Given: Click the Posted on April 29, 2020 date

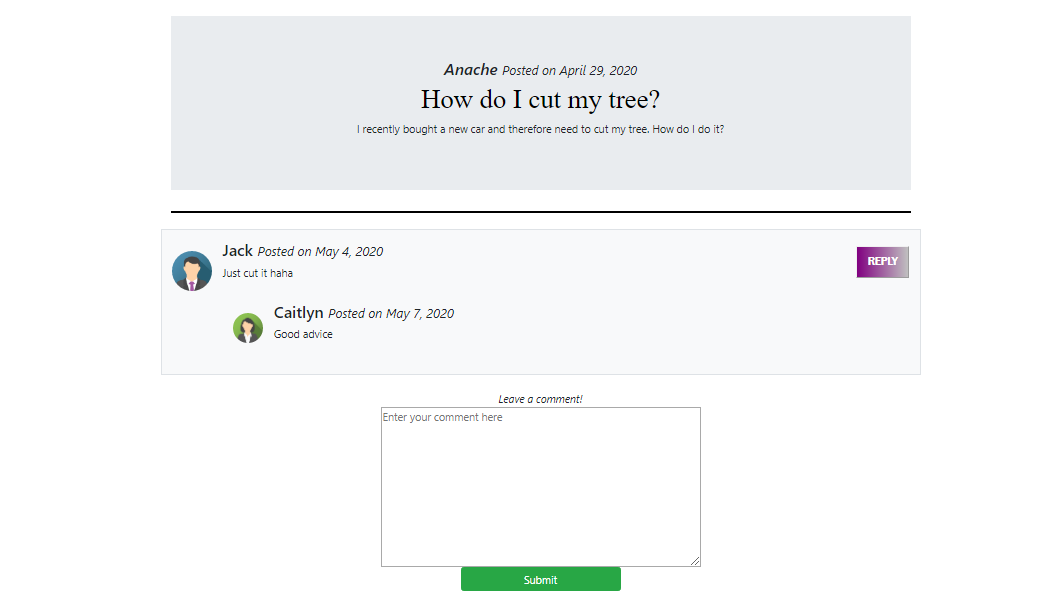Looking at the screenshot, I should tap(569, 71).
